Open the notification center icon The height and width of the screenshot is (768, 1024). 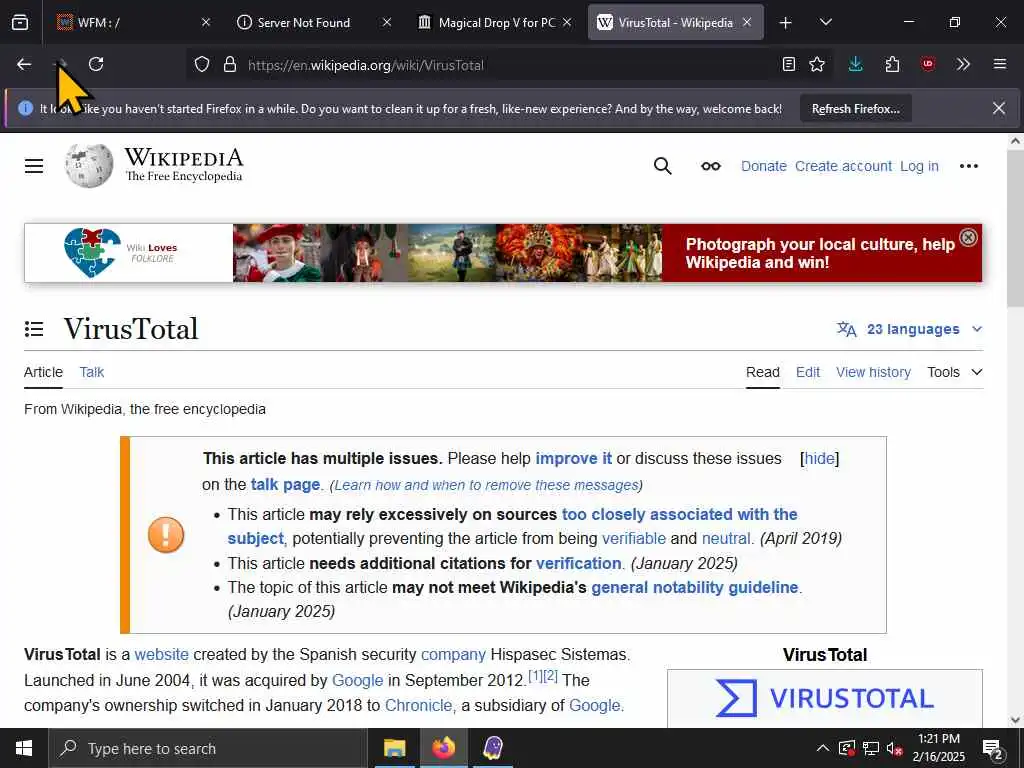point(993,748)
